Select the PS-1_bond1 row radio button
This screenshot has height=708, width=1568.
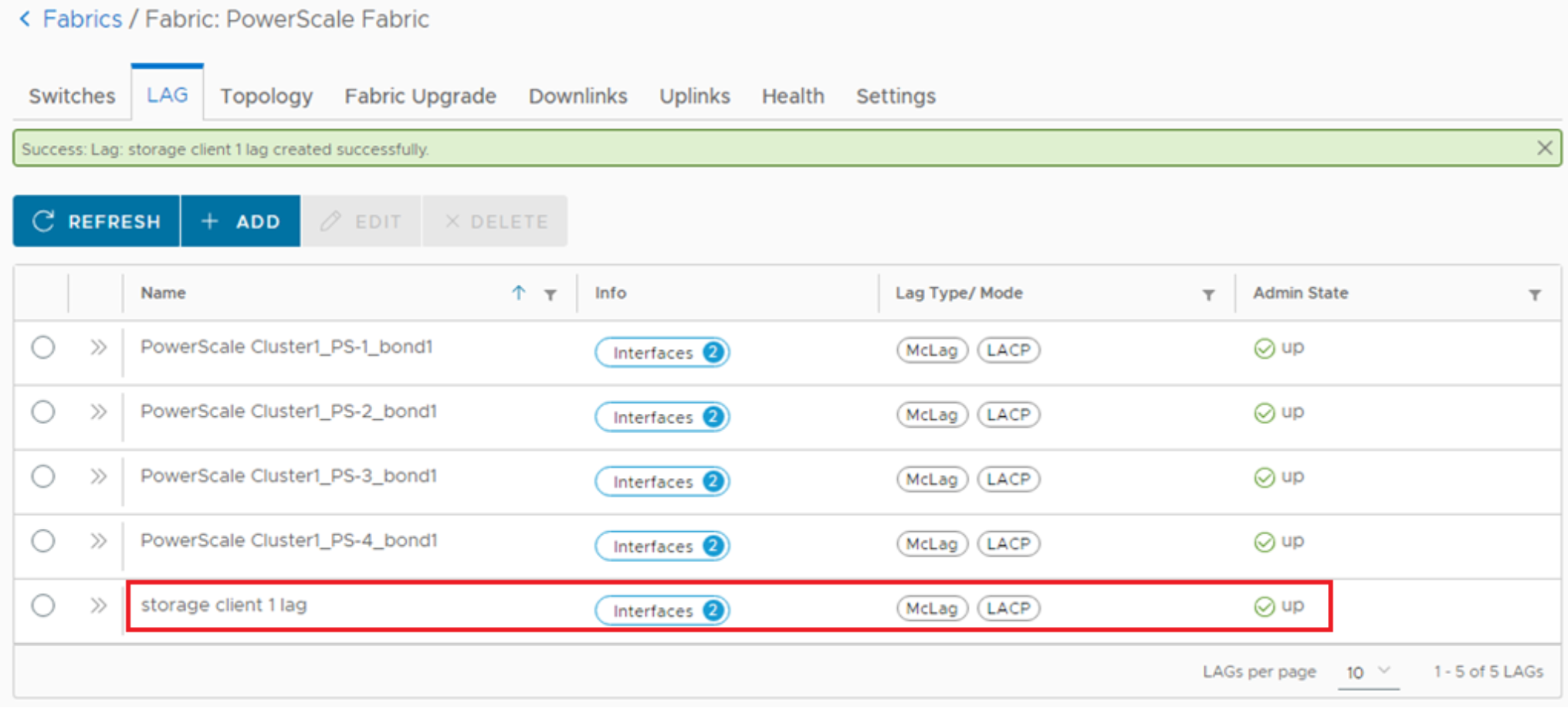click(43, 347)
